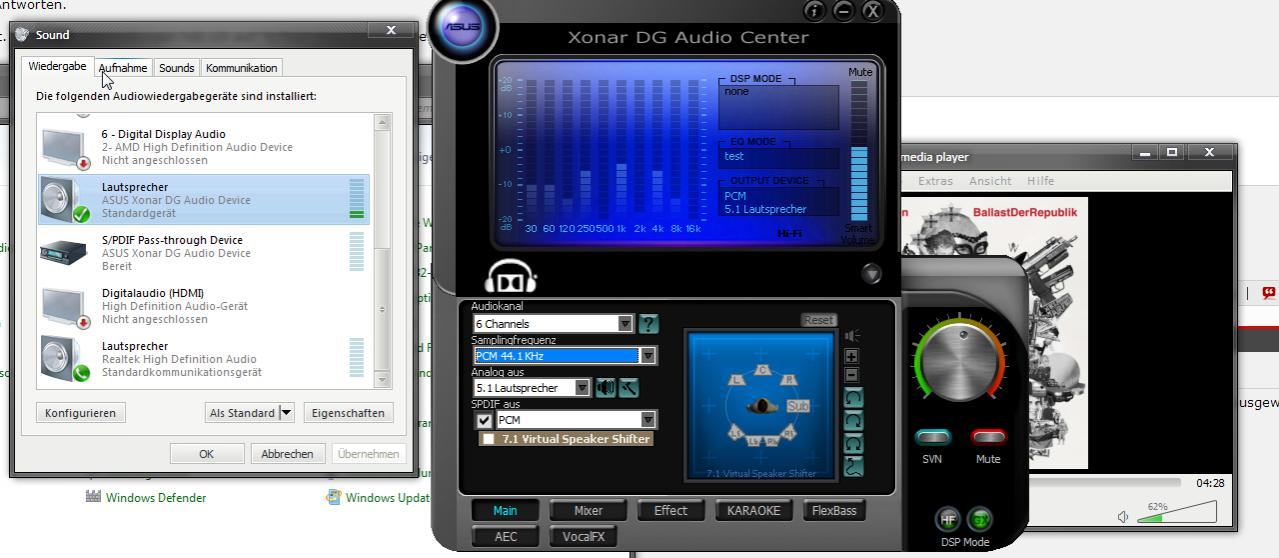Click the third rotate icon beside the speaker shifter
The width and height of the screenshot is (1279, 558).
point(854,444)
